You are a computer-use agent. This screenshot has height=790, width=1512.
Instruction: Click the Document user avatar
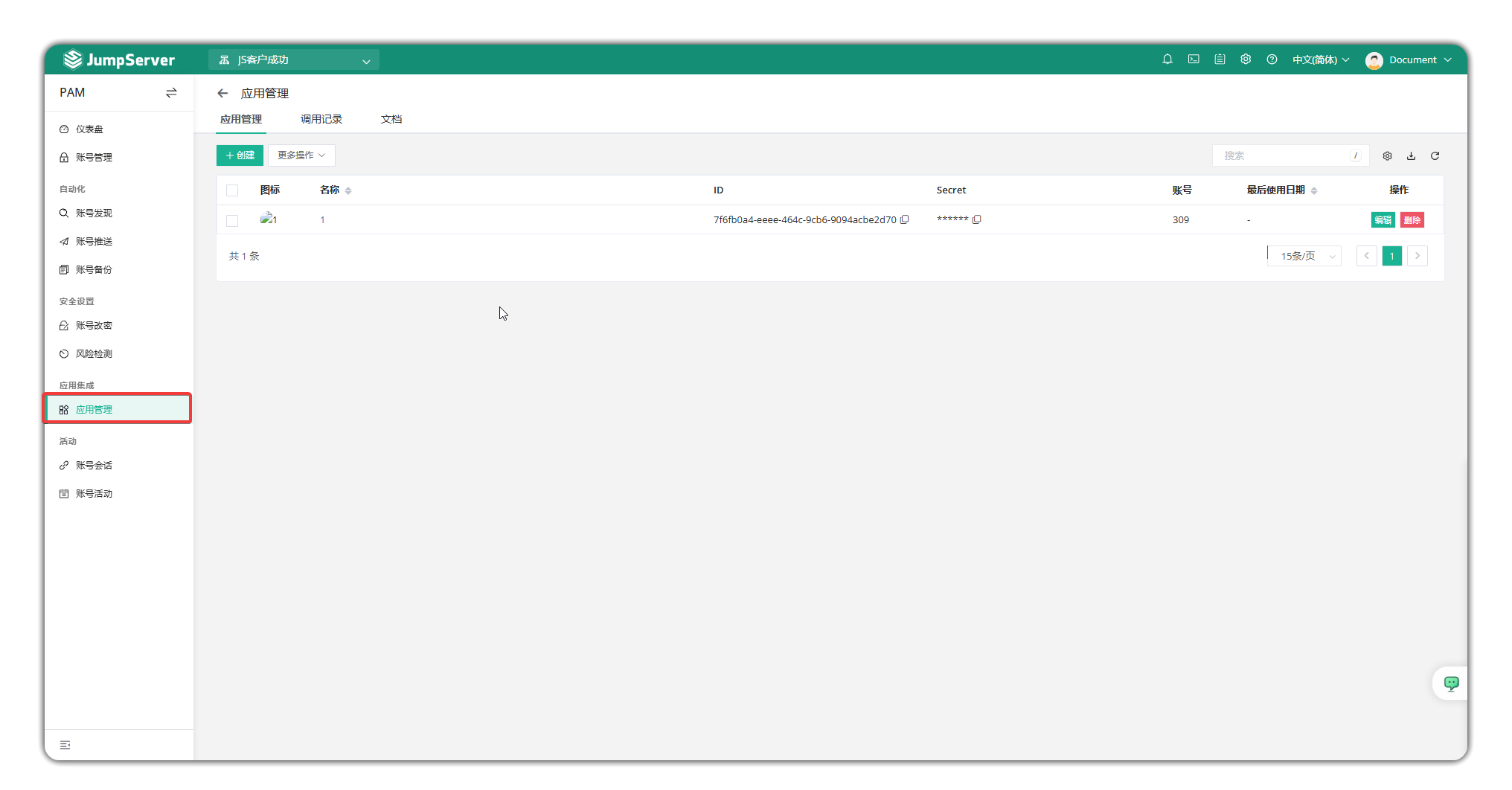(x=1374, y=60)
